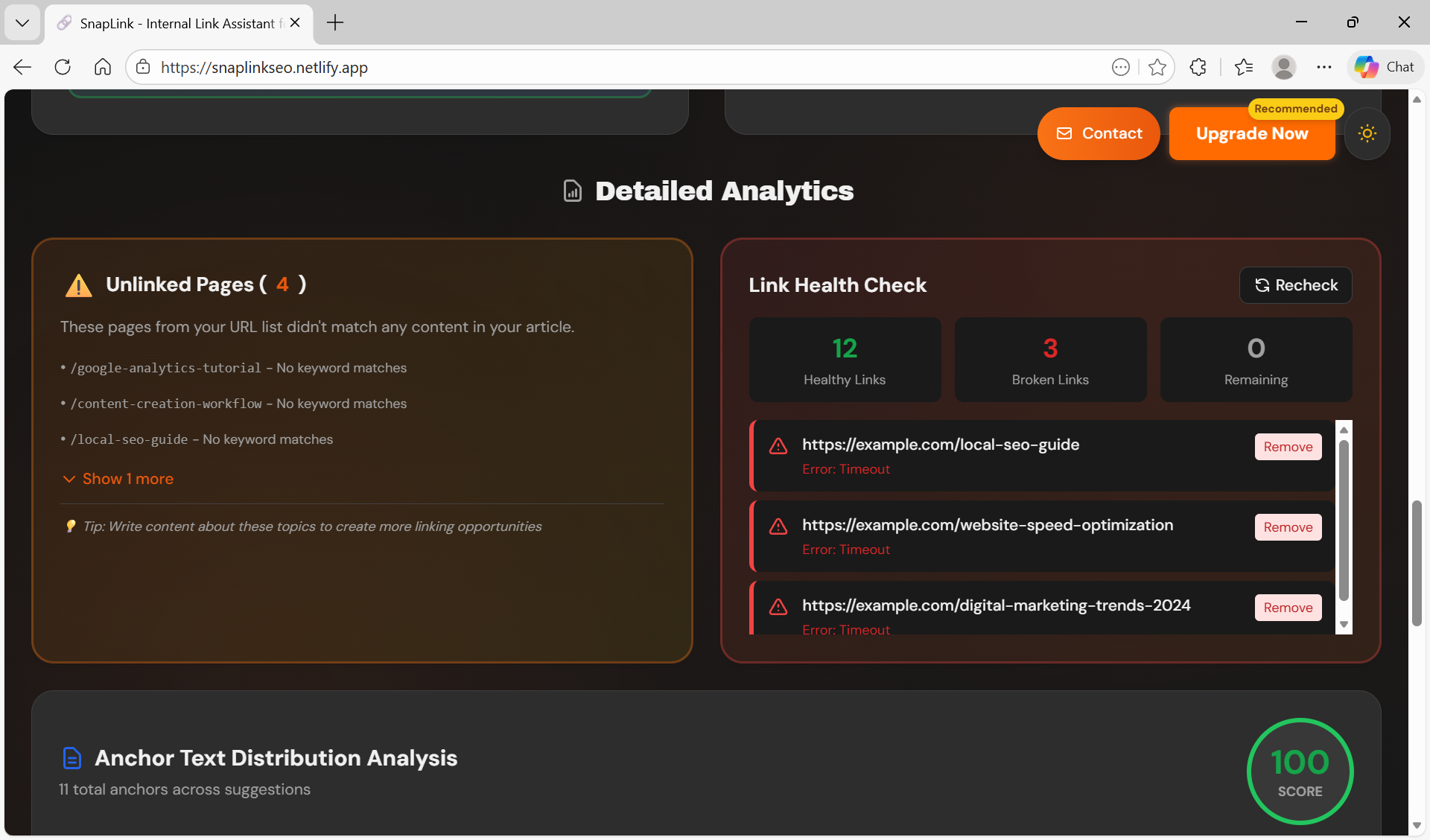Click warning icon beside digital-marketing-trends-2024 link

click(778, 607)
